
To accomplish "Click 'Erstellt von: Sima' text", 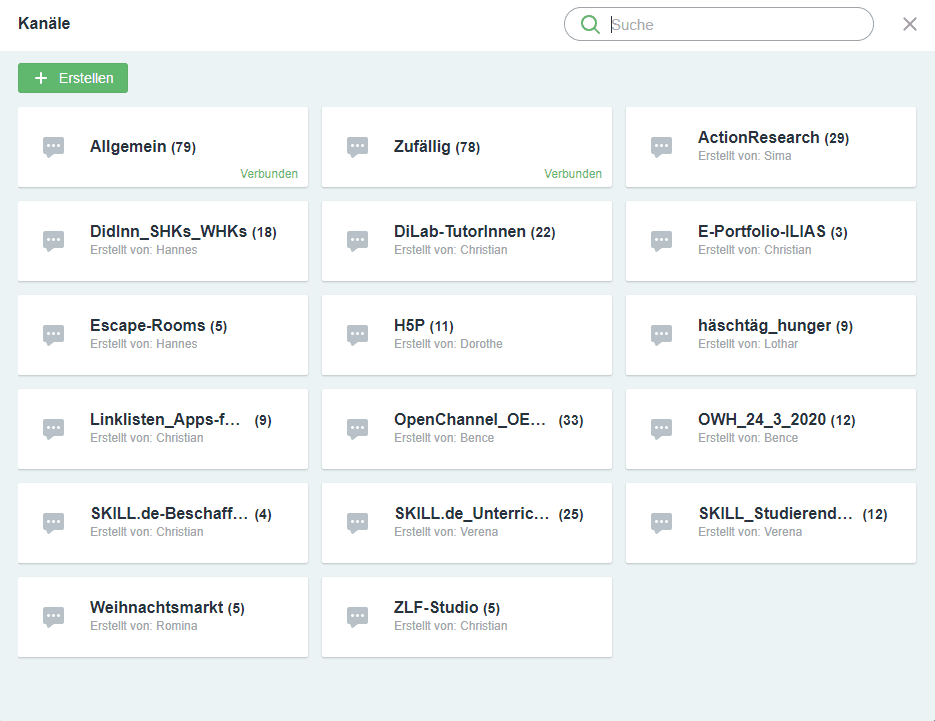I will click(745, 156).
